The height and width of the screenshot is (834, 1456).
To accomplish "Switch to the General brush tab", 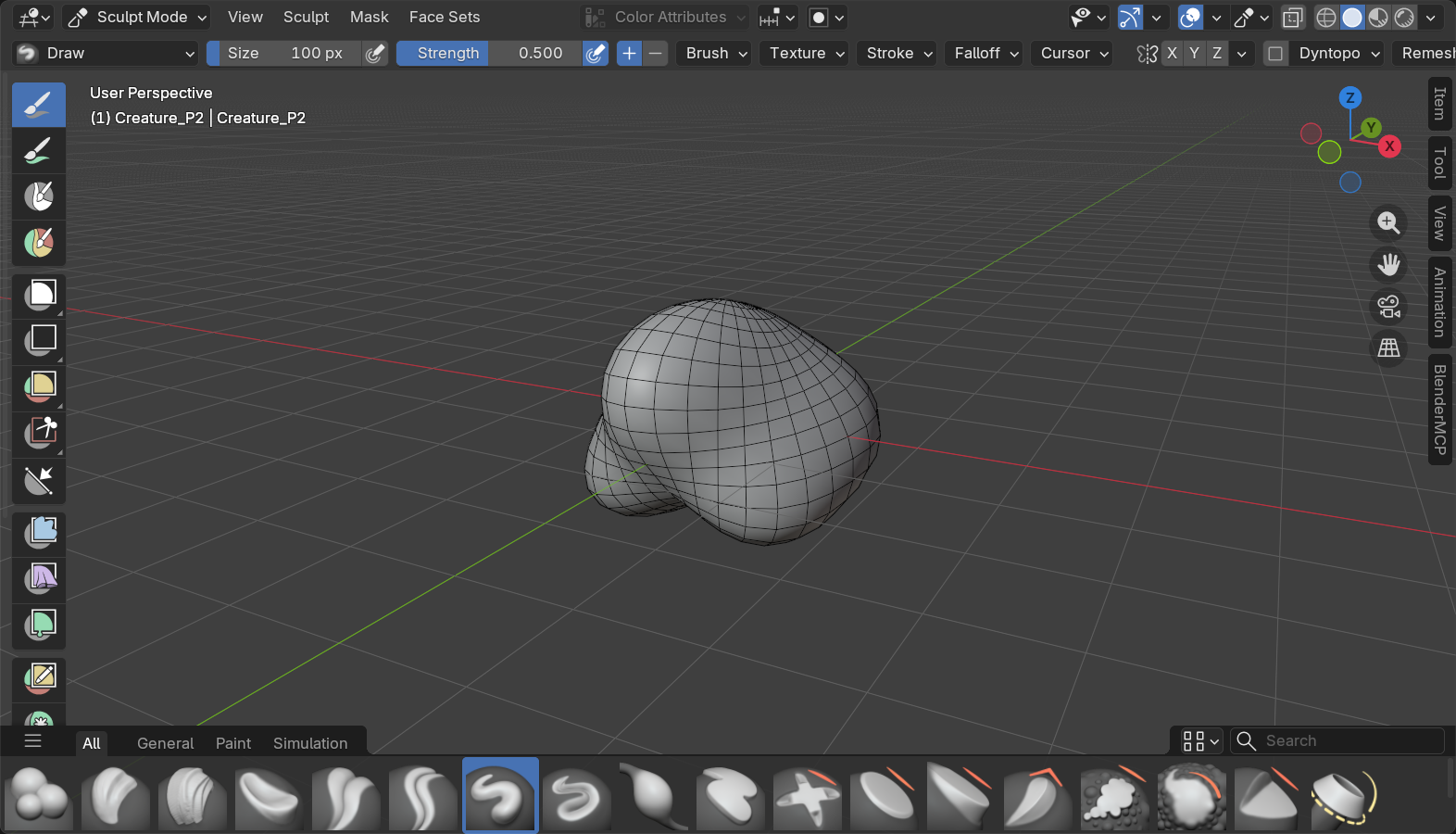I will [x=165, y=743].
